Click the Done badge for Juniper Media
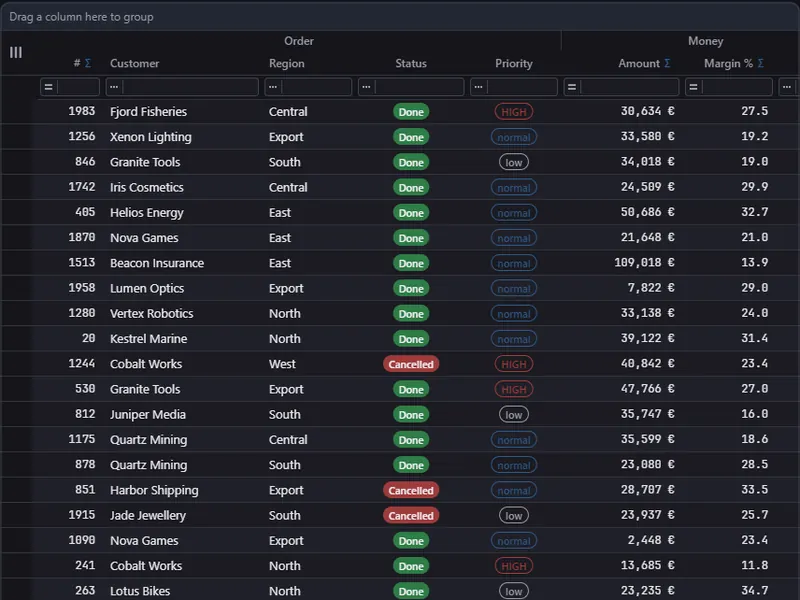800x600 pixels. (x=411, y=415)
